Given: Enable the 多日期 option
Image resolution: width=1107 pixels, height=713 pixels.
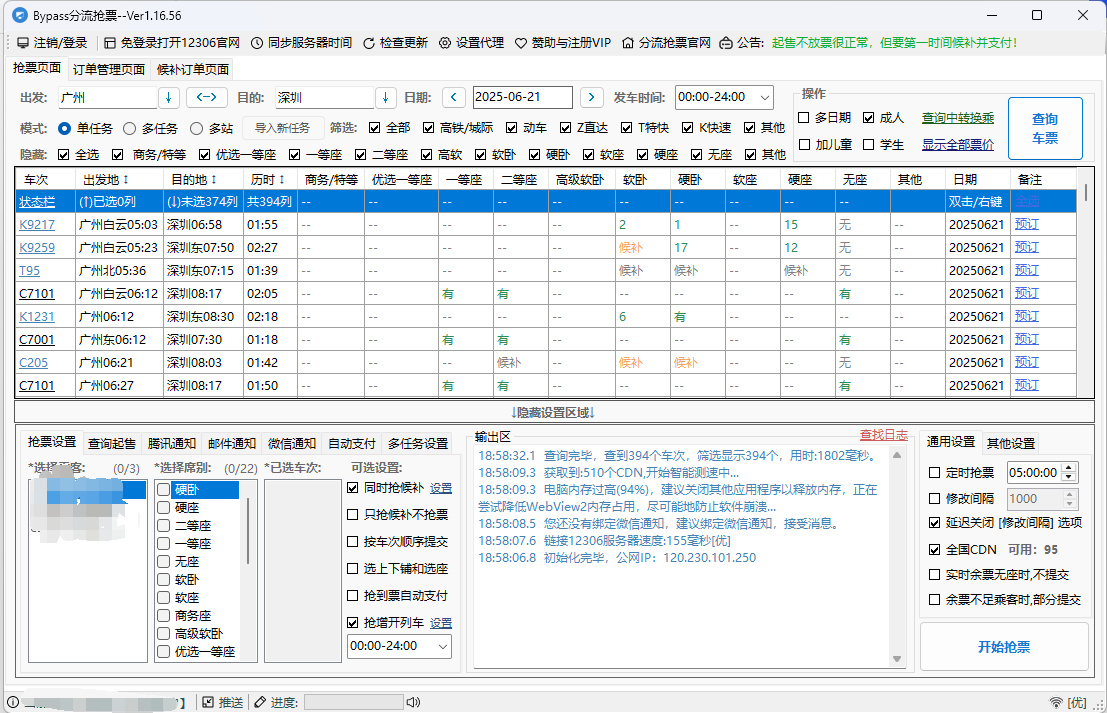Looking at the screenshot, I should (803, 117).
